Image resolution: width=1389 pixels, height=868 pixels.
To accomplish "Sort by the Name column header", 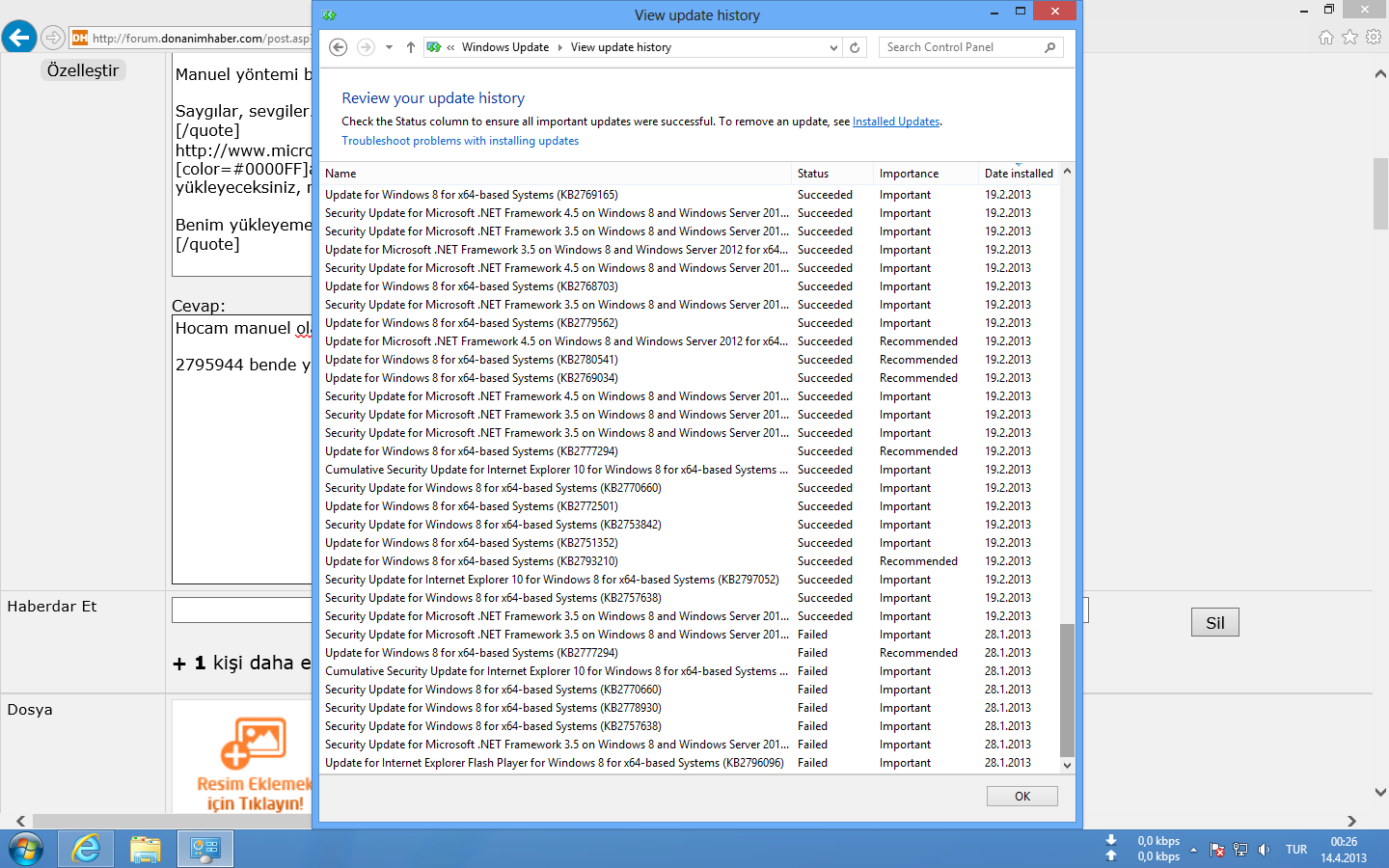I will 556,174.
